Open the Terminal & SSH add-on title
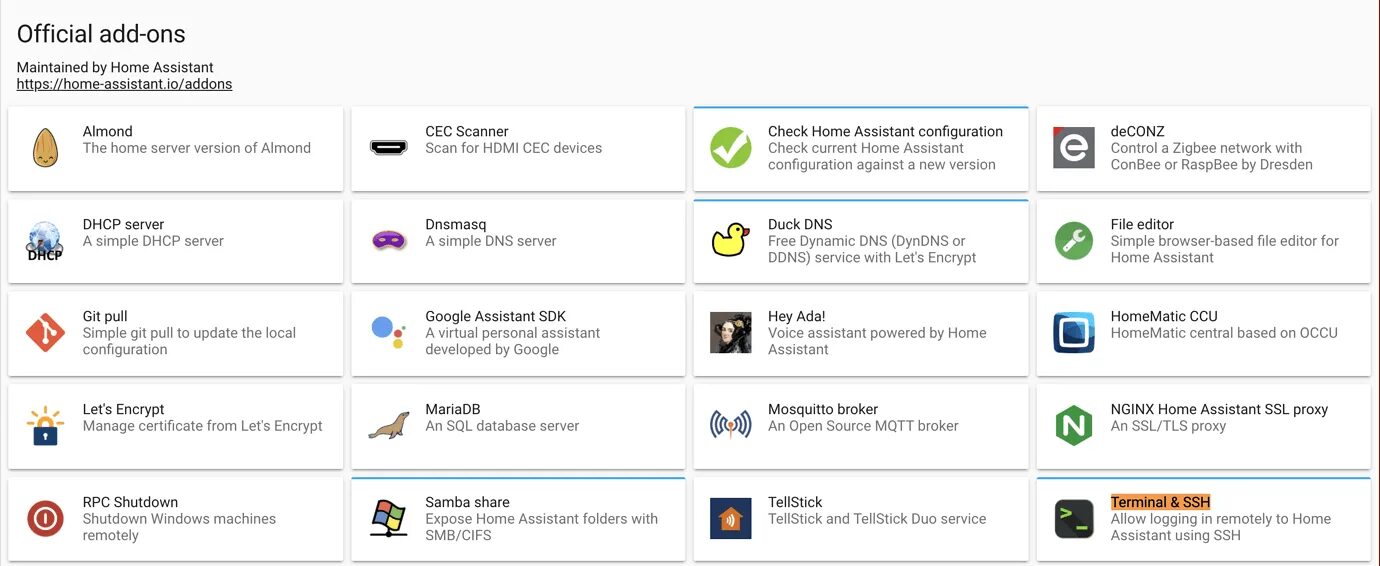Viewport: 1380px width, 566px height. [1160, 502]
